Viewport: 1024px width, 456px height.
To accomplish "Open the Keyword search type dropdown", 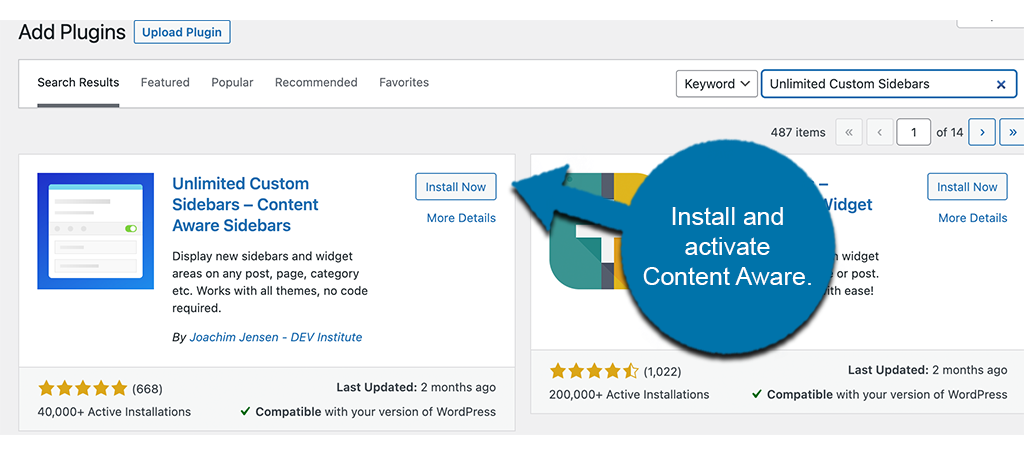I will (716, 84).
